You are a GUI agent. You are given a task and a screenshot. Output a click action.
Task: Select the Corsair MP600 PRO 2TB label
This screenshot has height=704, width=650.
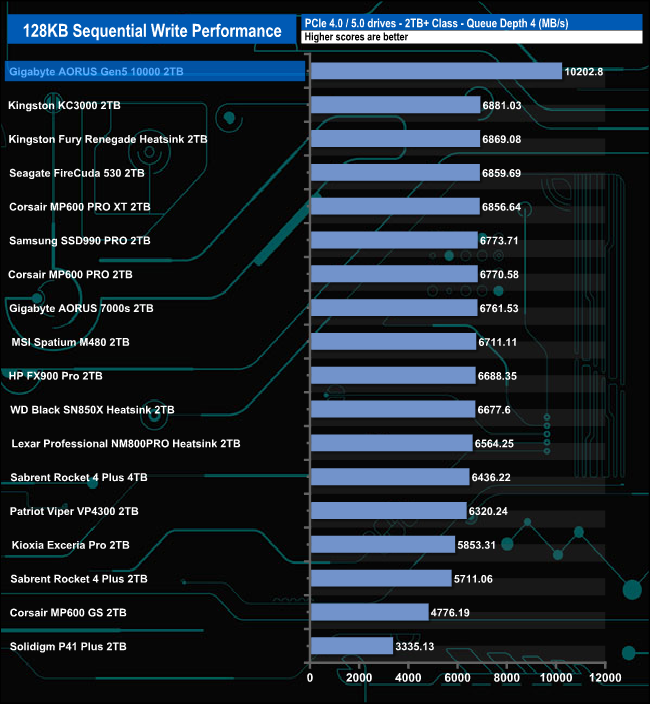coord(70,274)
